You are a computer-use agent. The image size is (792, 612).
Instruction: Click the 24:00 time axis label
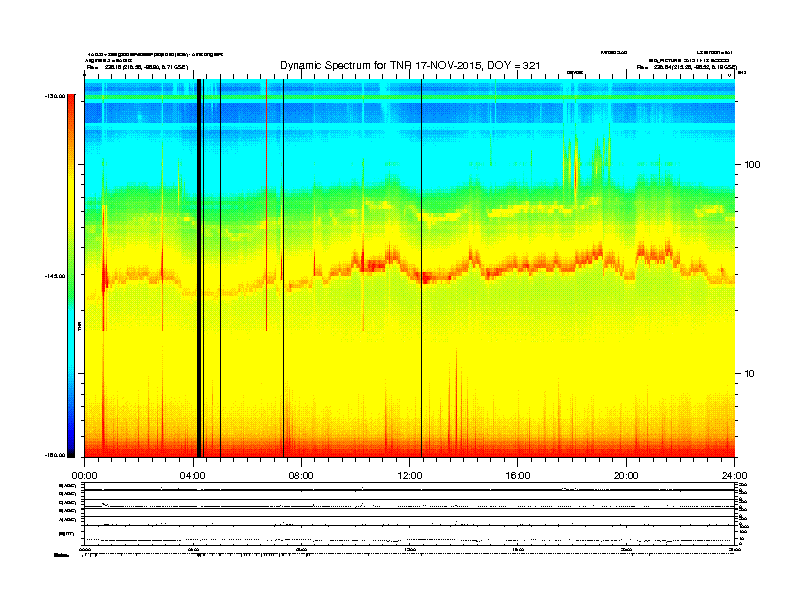(734, 476)
